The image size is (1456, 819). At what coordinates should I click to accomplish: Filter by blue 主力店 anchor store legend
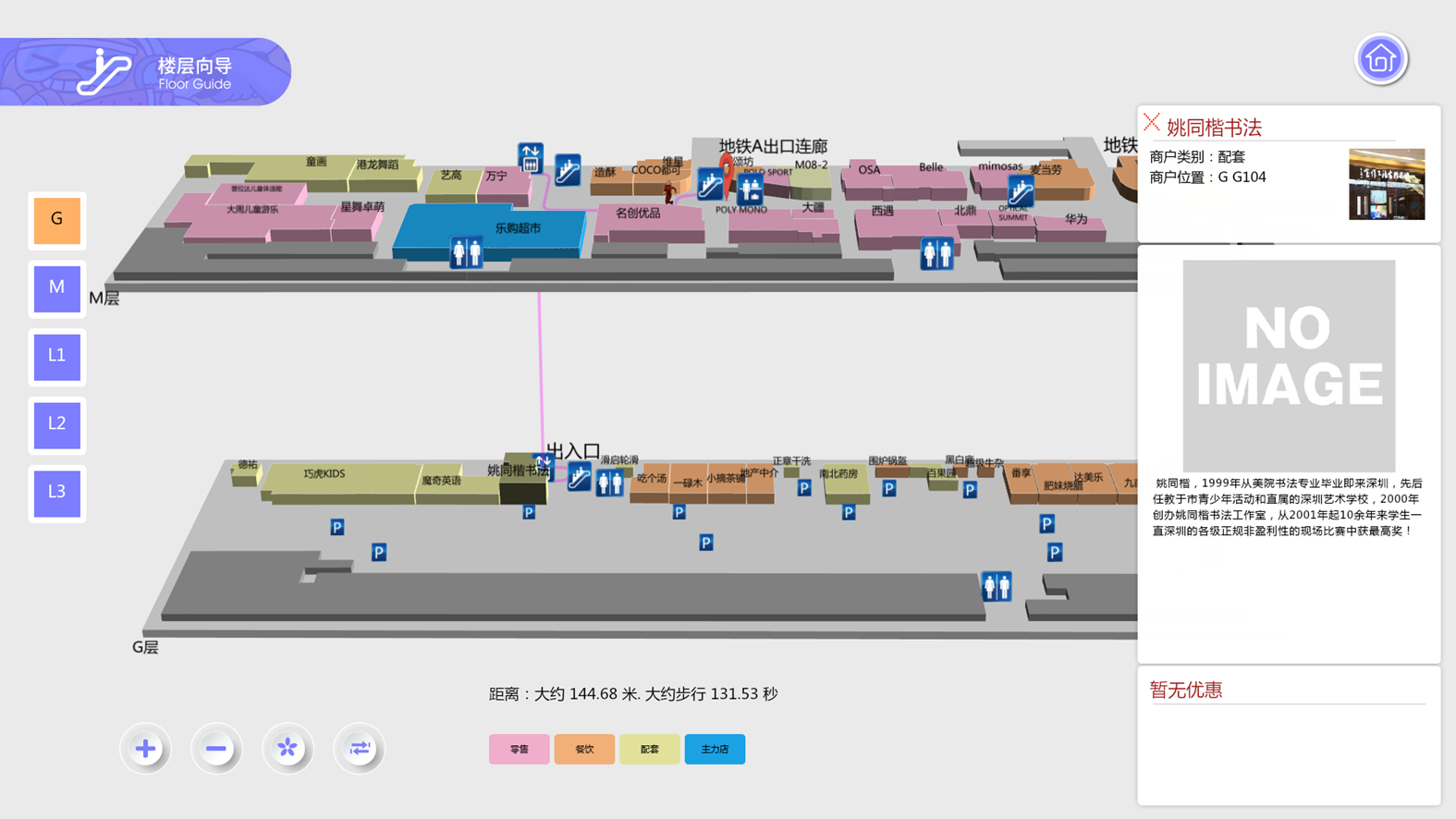pos(715,749)
